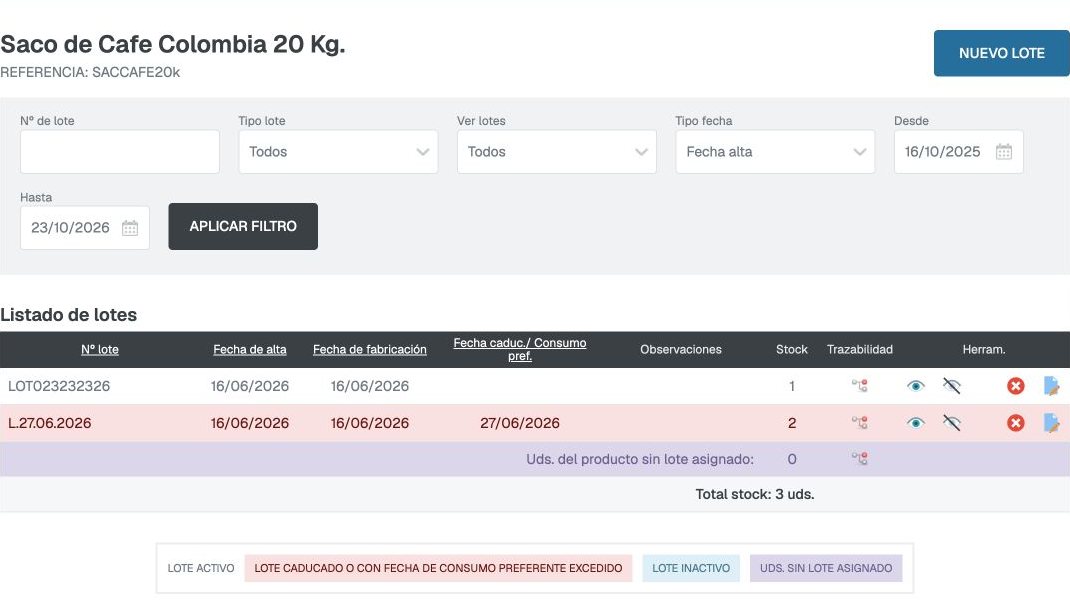Click Total stock: 3 uds. text
This screenshot has width=1070, height=600.
(x=755, y=494)
